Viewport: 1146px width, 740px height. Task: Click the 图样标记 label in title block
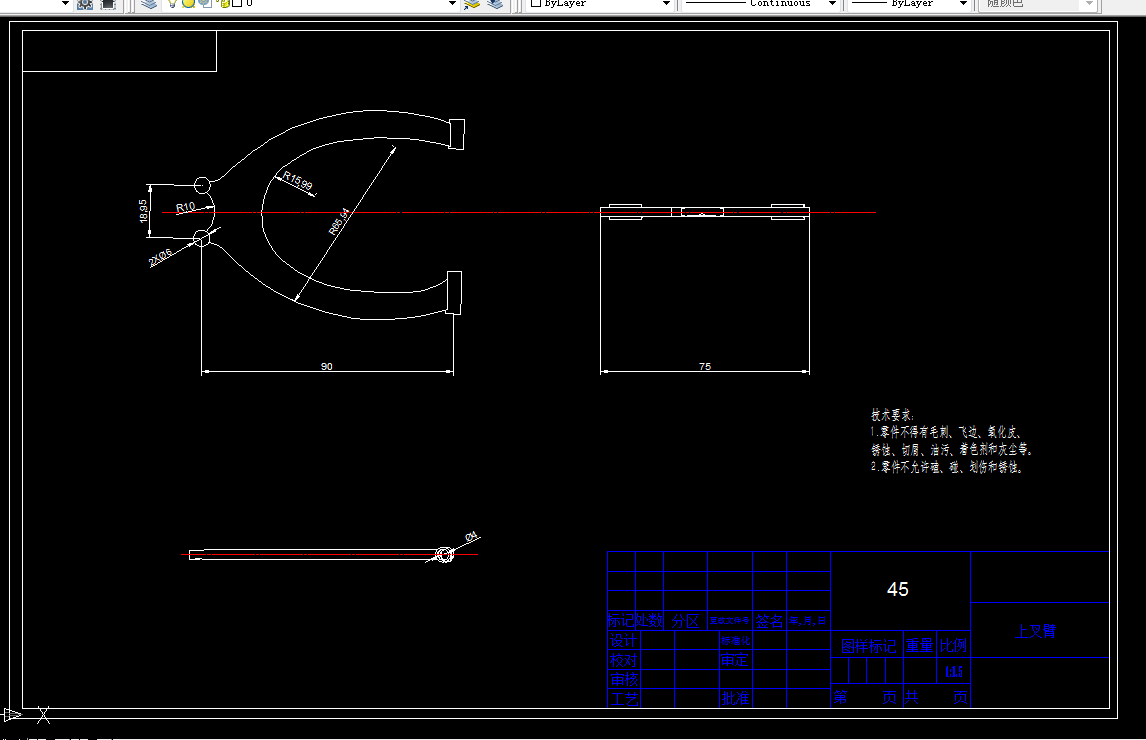868,646
